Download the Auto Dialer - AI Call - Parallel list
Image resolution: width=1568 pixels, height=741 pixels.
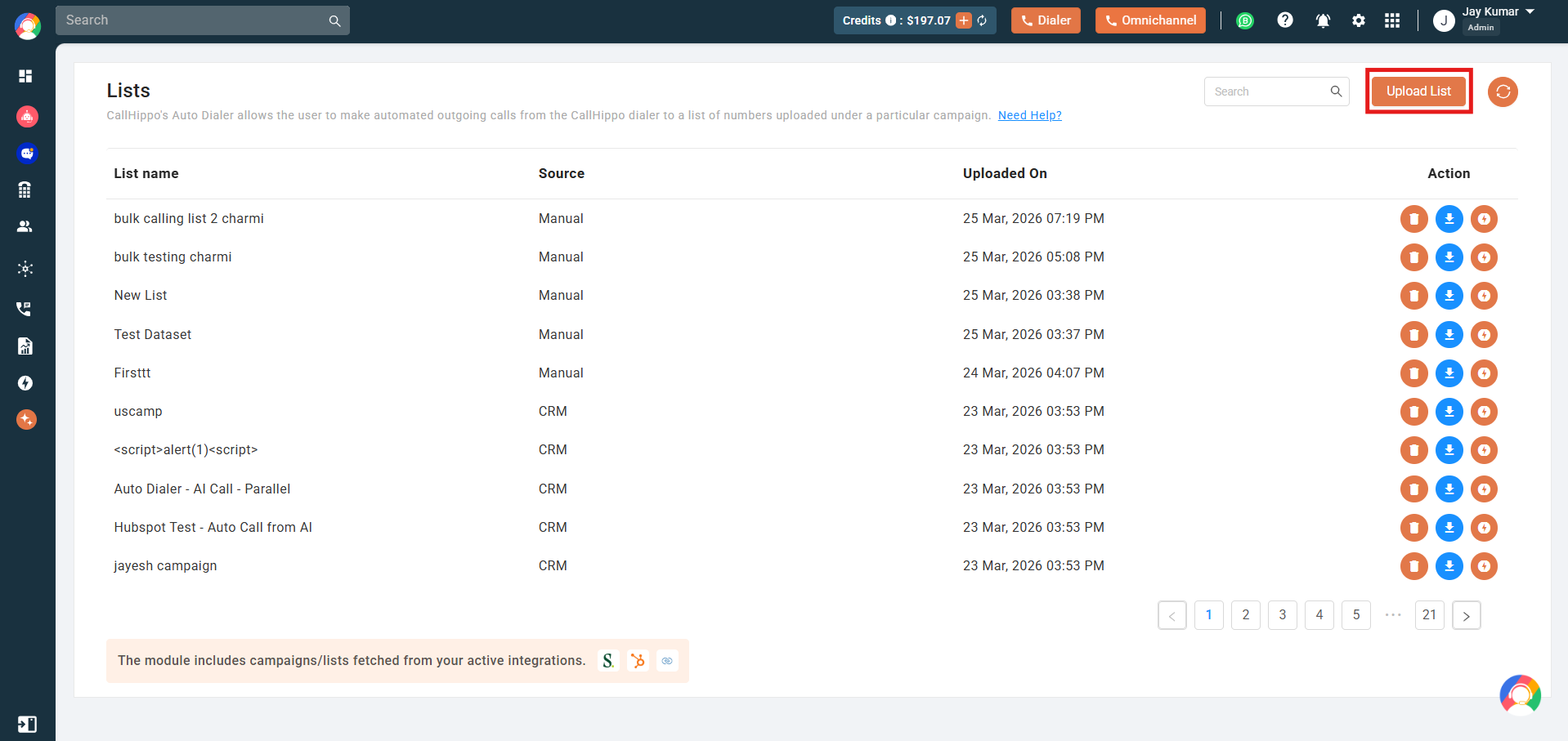click(1449, 489)
